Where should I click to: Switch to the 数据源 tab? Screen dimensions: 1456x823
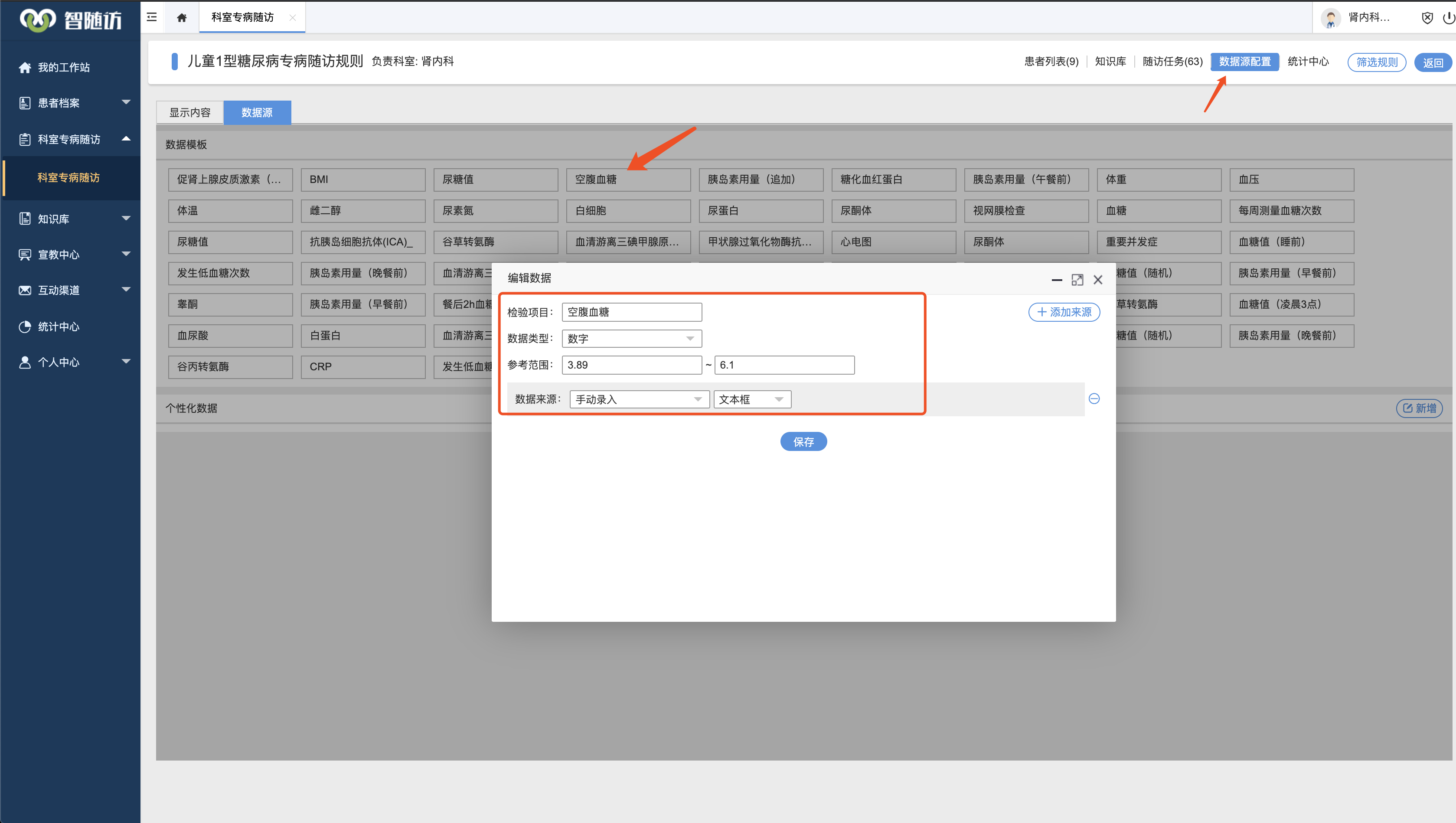click(x=257, y=112)
